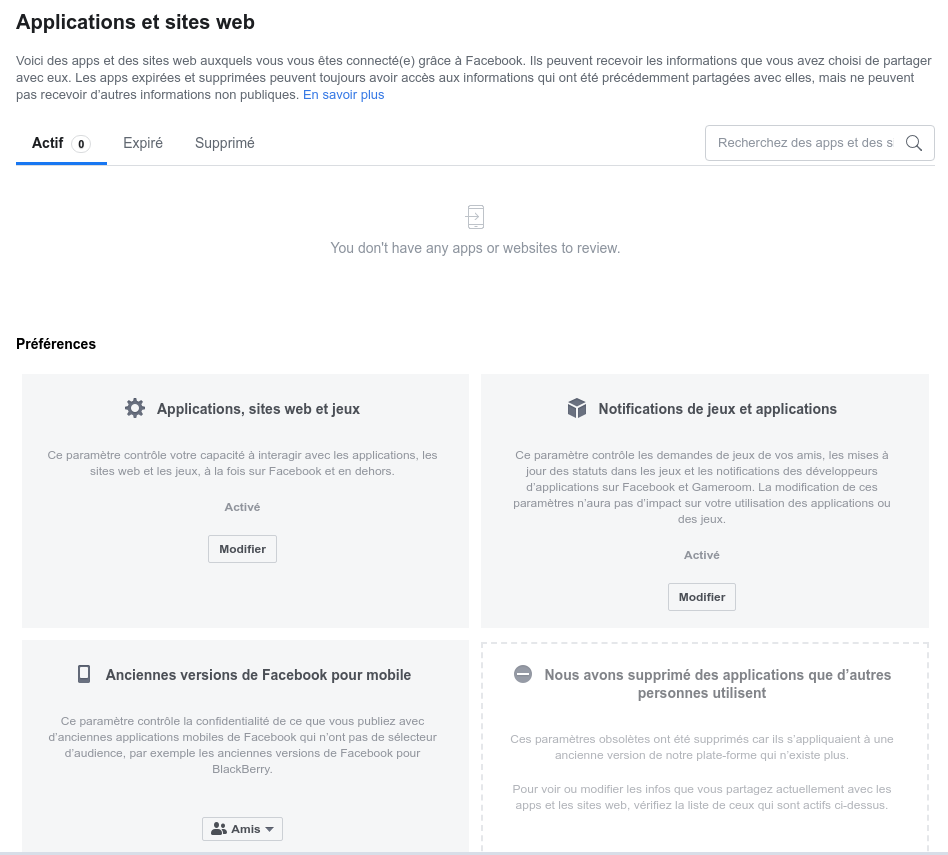948x855 pixels.
Task: Click the Préférences section heading
Action: click(x=56, y=344)
